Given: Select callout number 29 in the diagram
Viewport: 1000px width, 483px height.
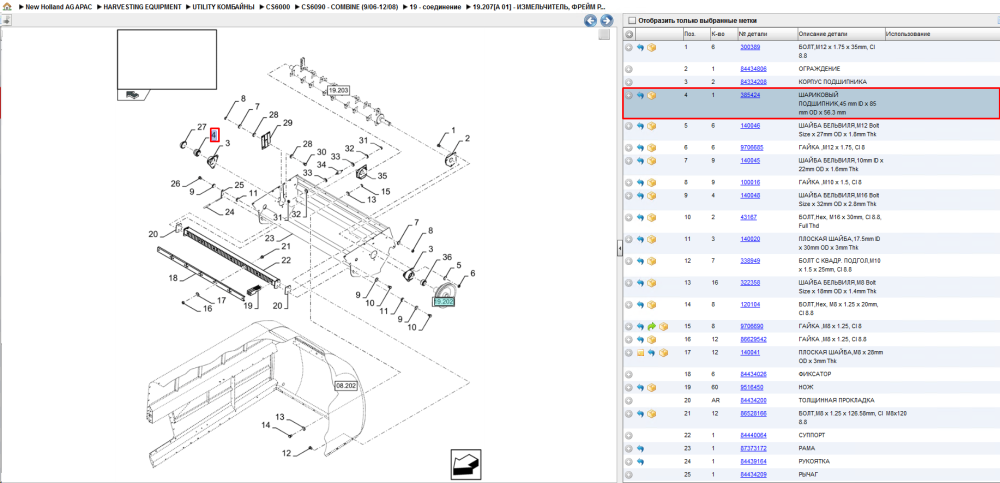Looking at the screenshot, I should pos(288,123).
